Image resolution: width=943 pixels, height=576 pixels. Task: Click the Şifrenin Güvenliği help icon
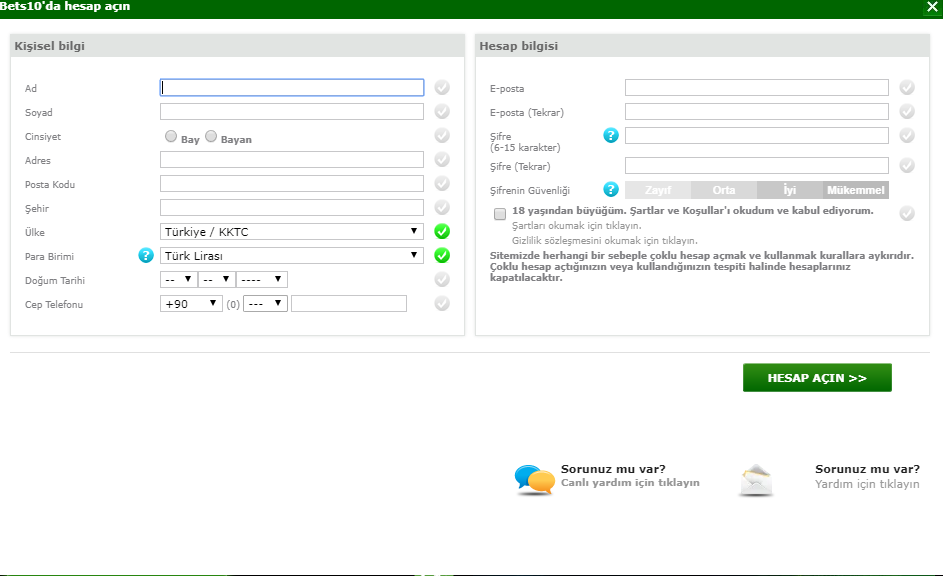coord(610,189)
